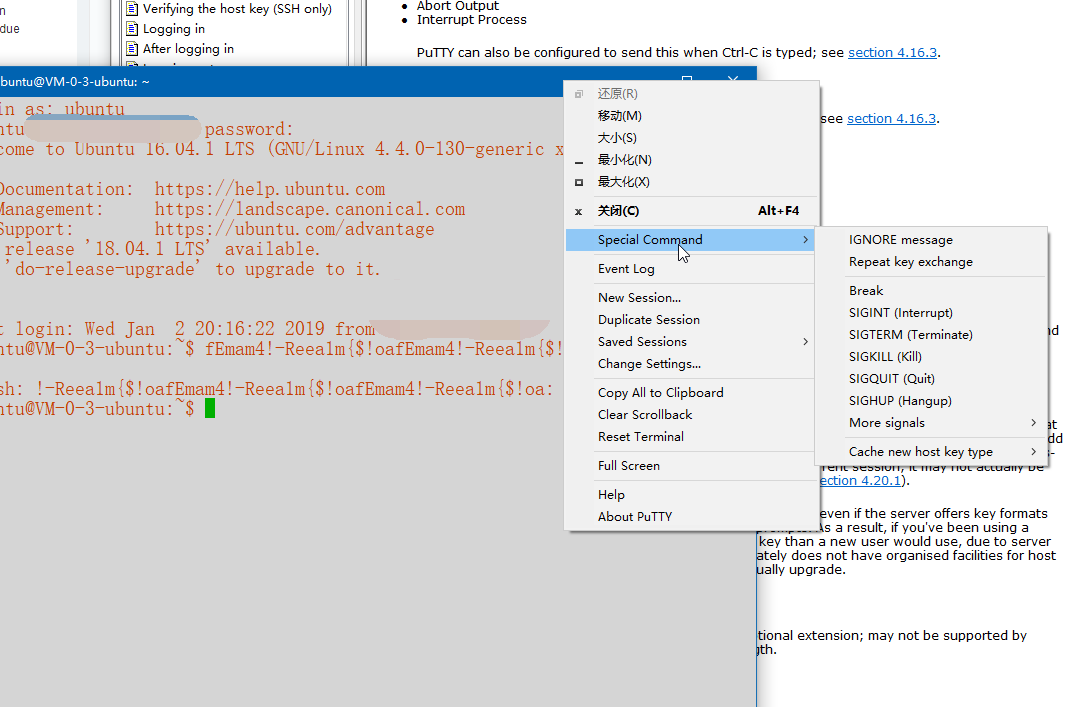Choose Clear Scrollback
This screenshot has height=707, width=1074.
[690, 414]
